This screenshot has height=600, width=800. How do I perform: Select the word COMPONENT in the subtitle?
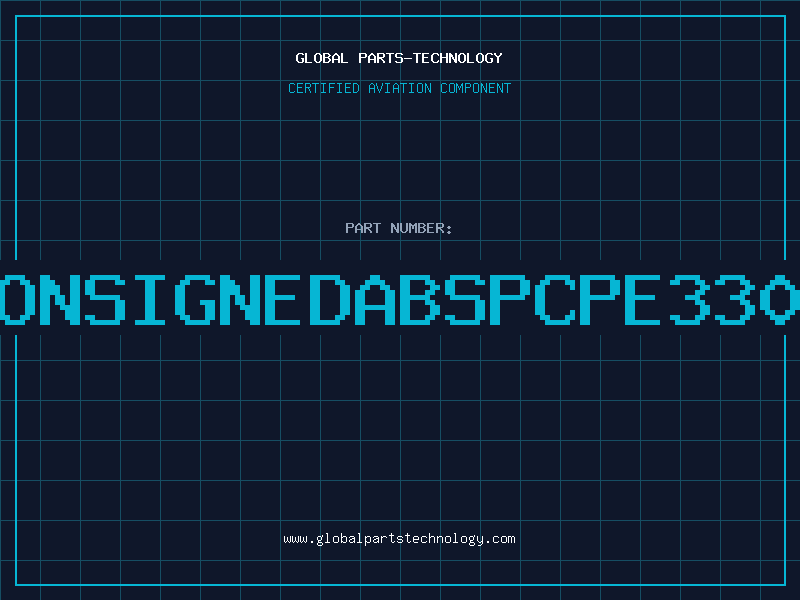click(x=476, y=88)
